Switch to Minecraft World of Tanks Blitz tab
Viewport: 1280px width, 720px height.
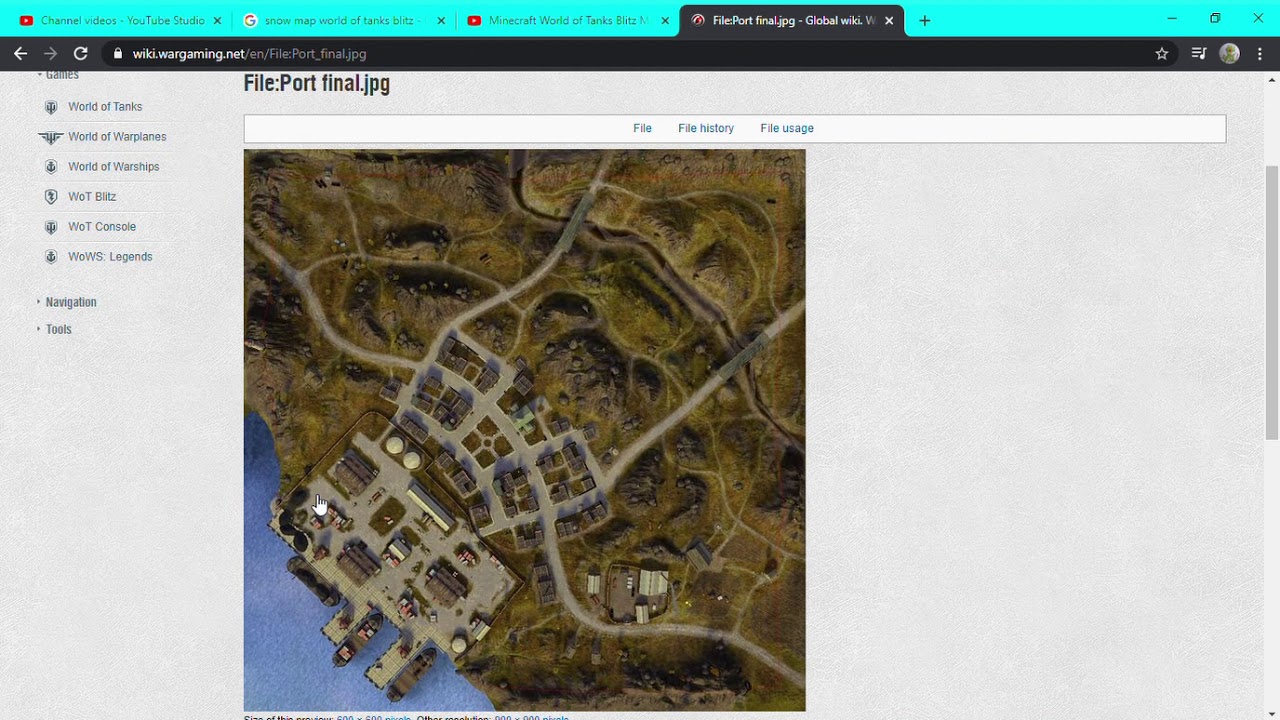(566, 20)
